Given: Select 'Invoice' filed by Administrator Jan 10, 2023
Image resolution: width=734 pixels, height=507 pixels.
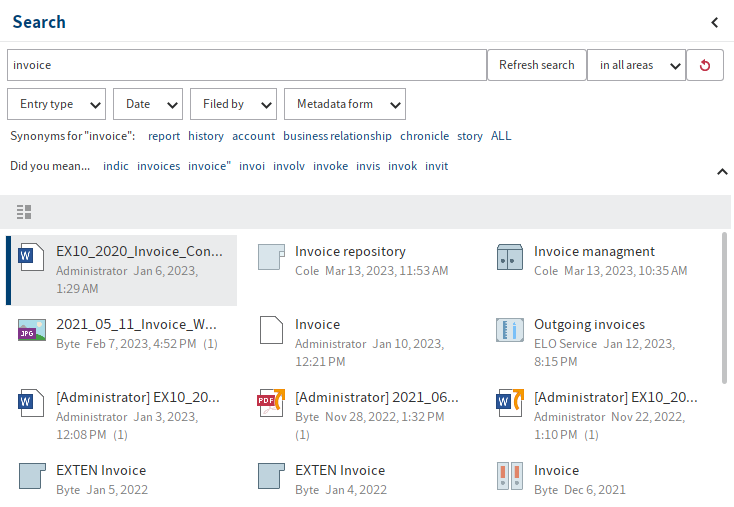Looking at the screenshot, I should (317, 324).
